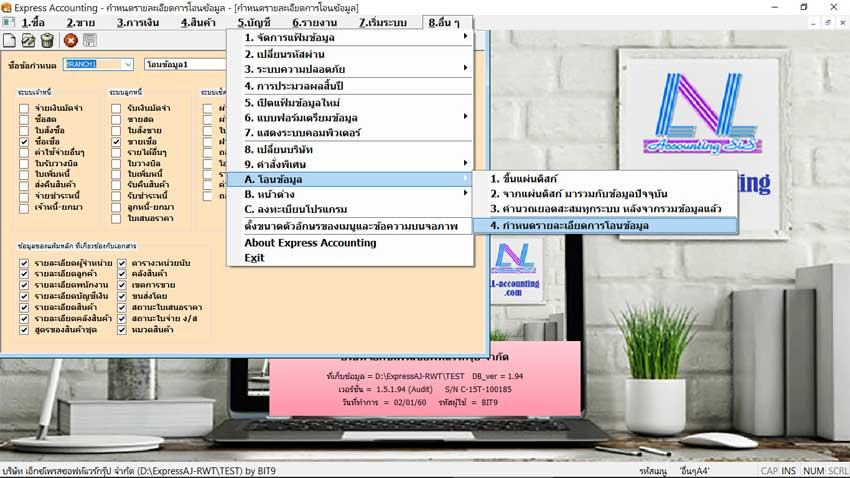Click the trash can delete toolbar icon
The image size is (850, 478).
click(47, 40)
